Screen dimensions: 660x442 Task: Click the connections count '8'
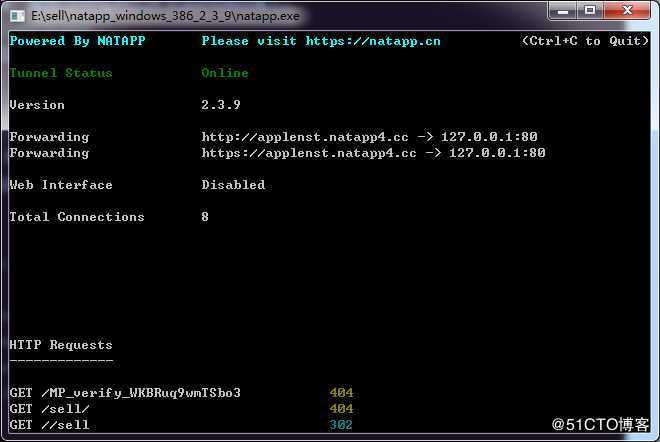[205, 217]
